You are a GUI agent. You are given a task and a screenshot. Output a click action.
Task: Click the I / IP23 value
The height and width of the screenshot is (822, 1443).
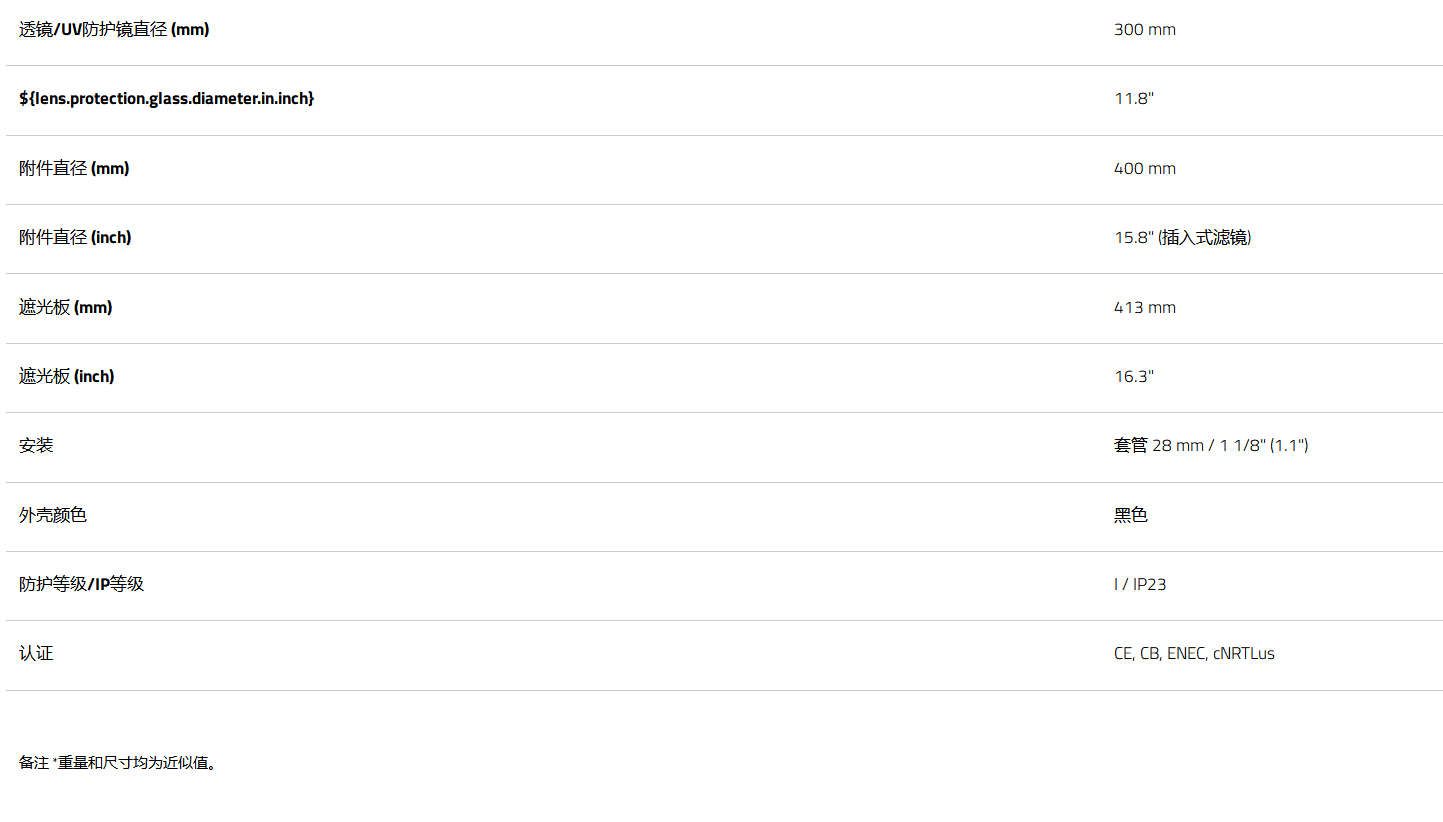click(x=1140, y=584)
